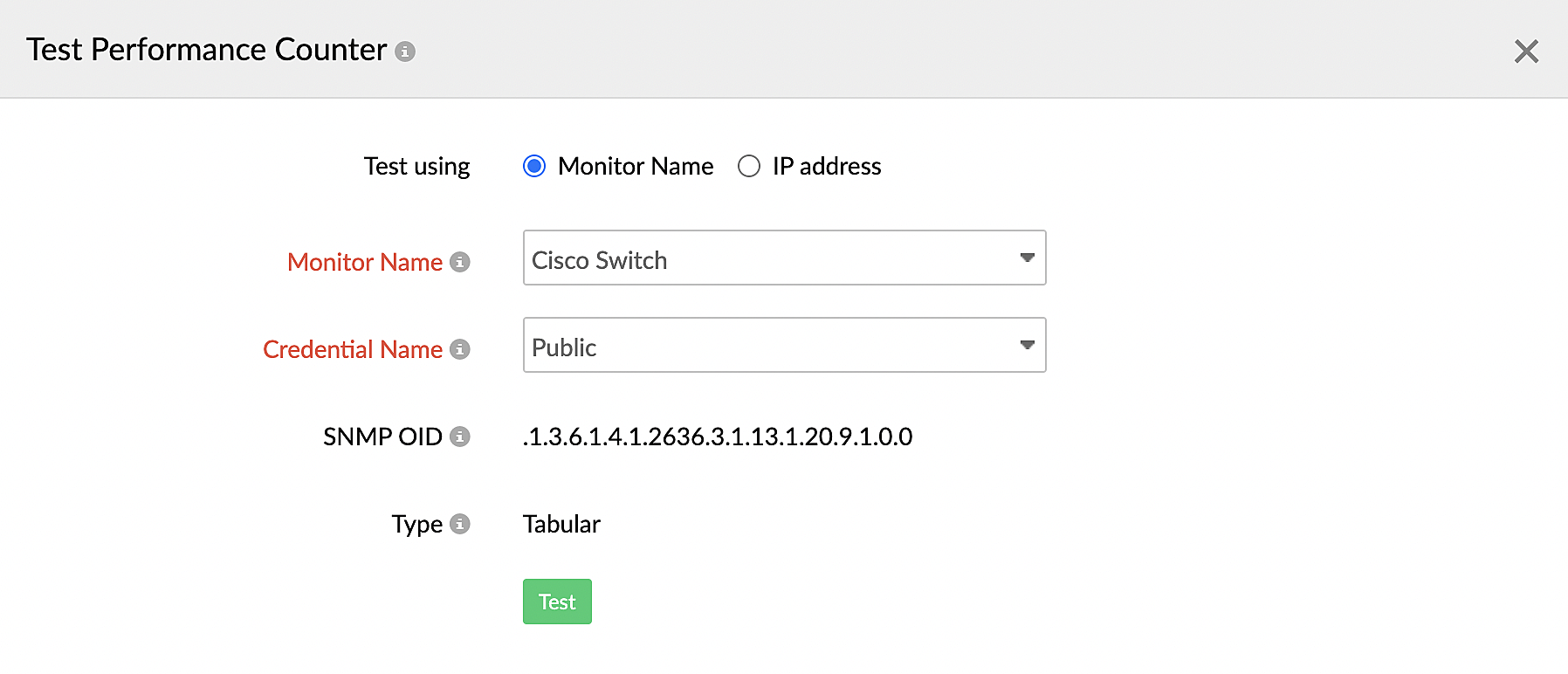Click the SNMP OID field label
The image size is (1568, 674).
(382, 437)
